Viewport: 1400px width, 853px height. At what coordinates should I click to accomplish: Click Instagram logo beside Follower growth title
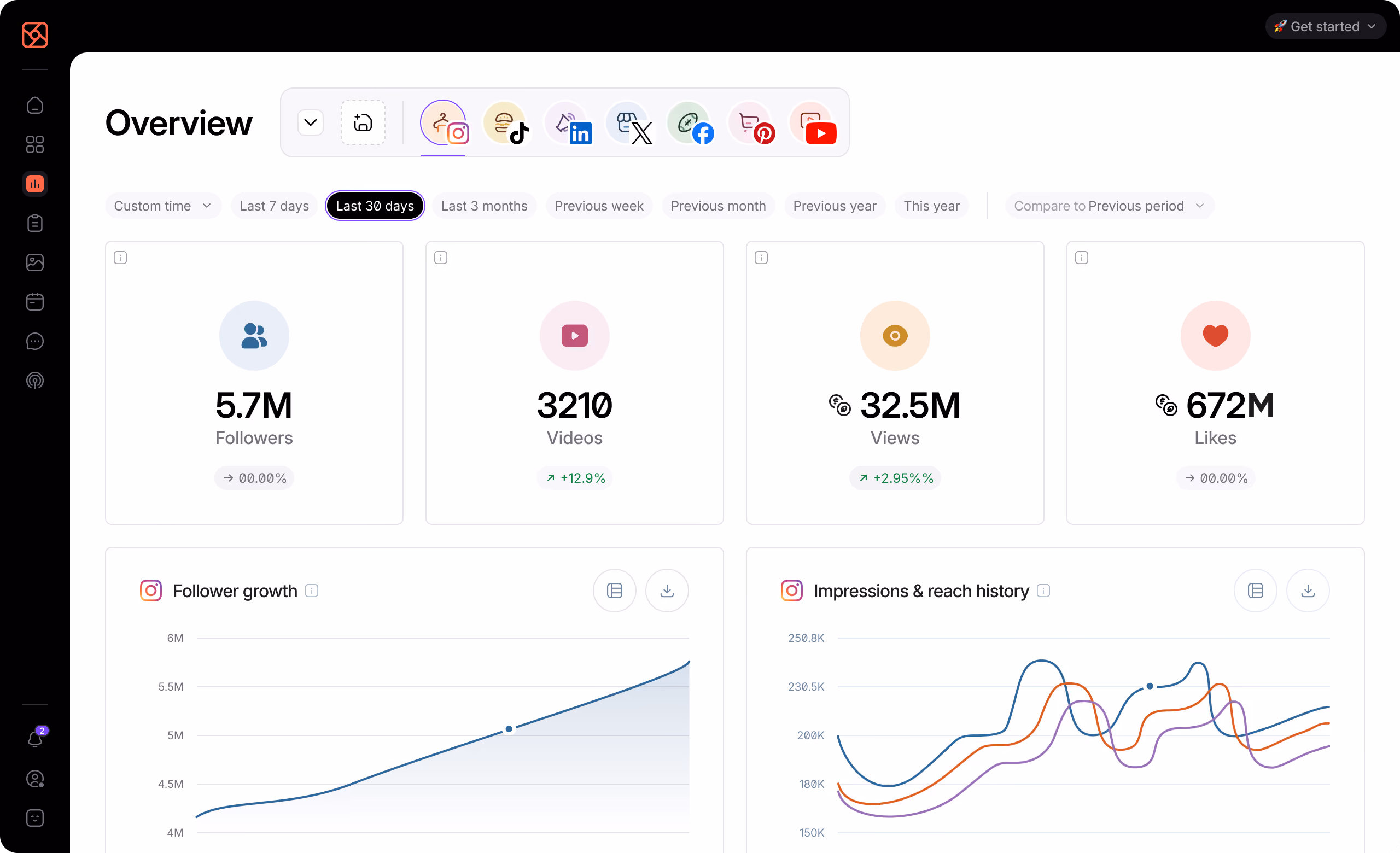click(151, 591)
